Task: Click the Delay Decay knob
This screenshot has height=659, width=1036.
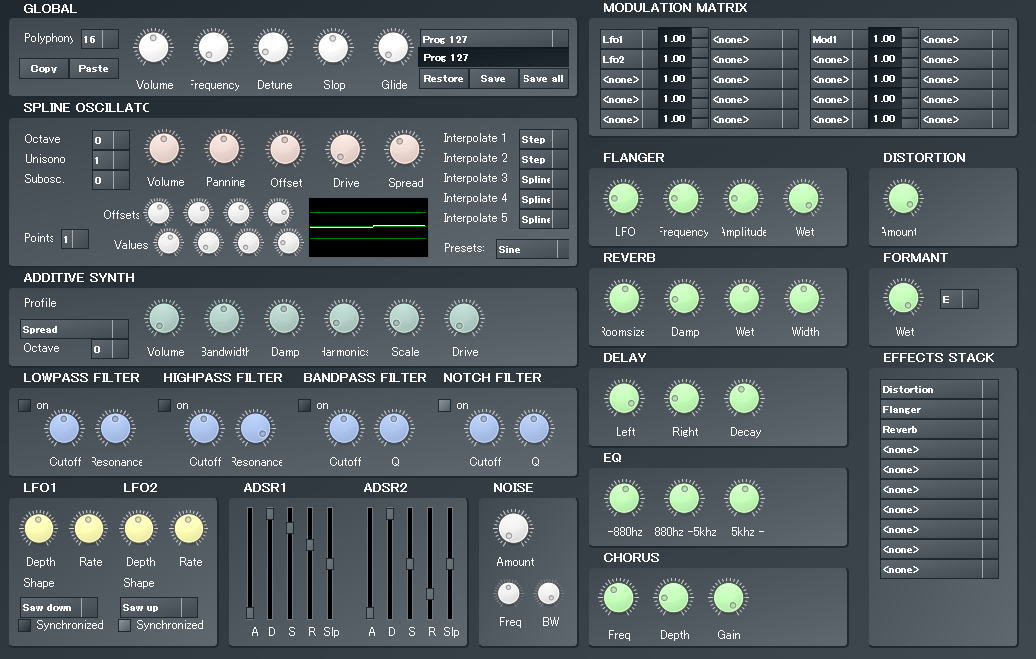Action: 744,398
